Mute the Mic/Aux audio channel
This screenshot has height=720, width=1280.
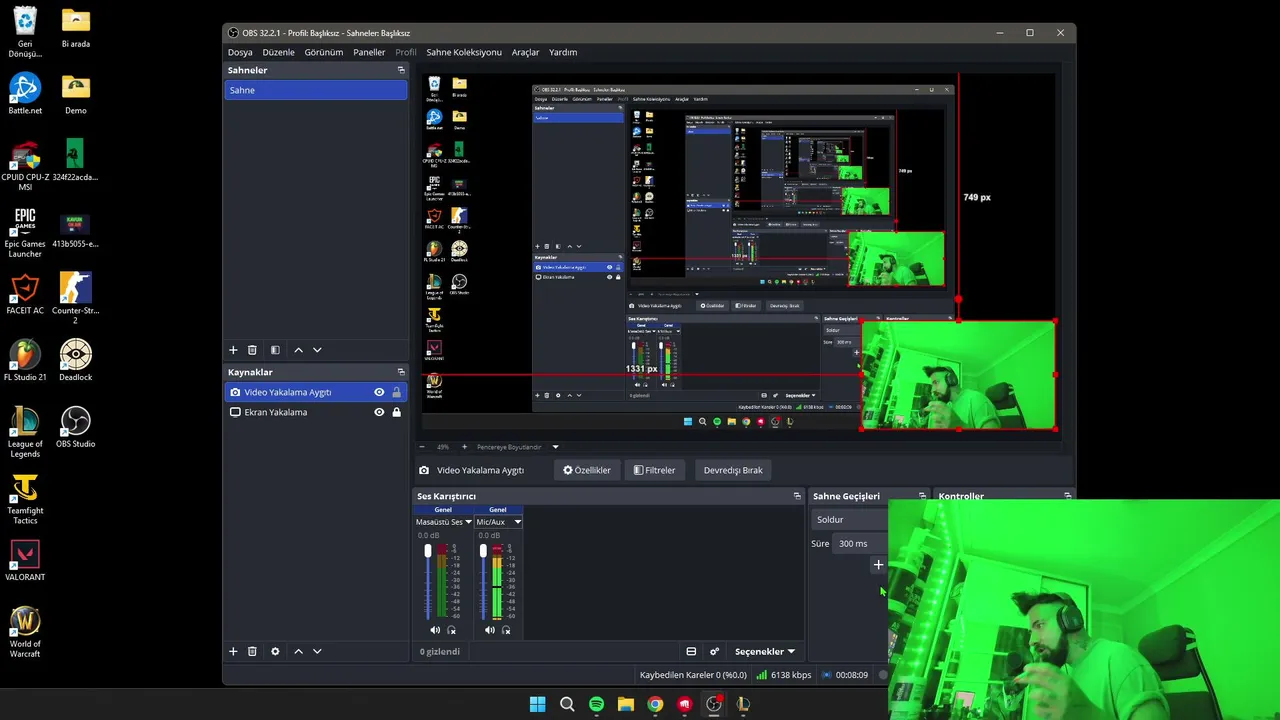(x=490, y=630)
